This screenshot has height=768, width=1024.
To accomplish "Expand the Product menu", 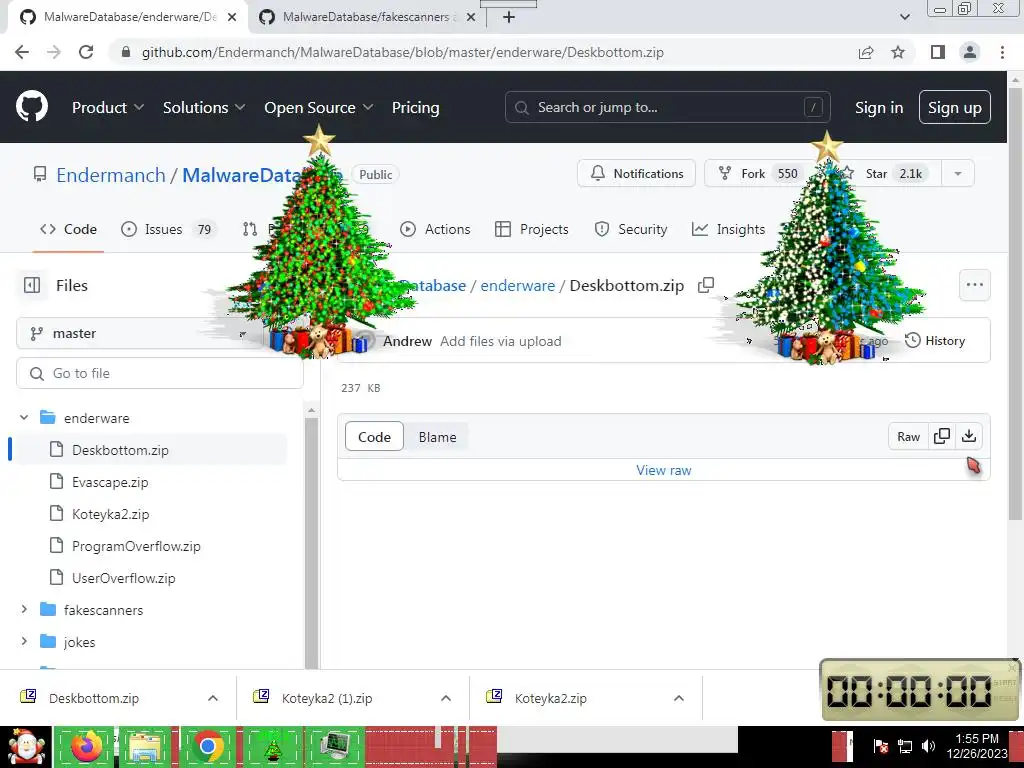I will tap(108, 107).
